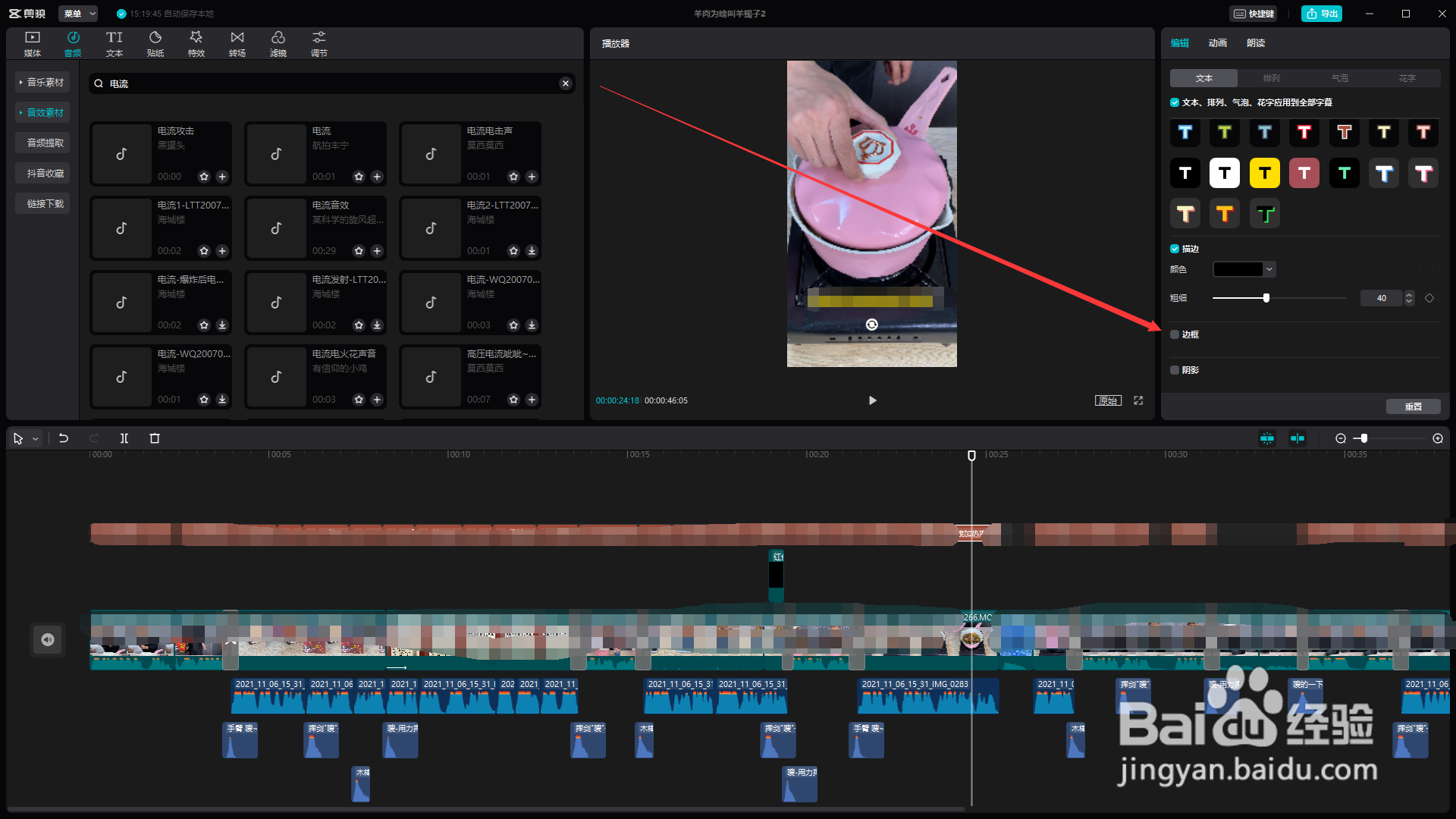Uncheck the 描边 stroke checkbox

[1175, 249]
